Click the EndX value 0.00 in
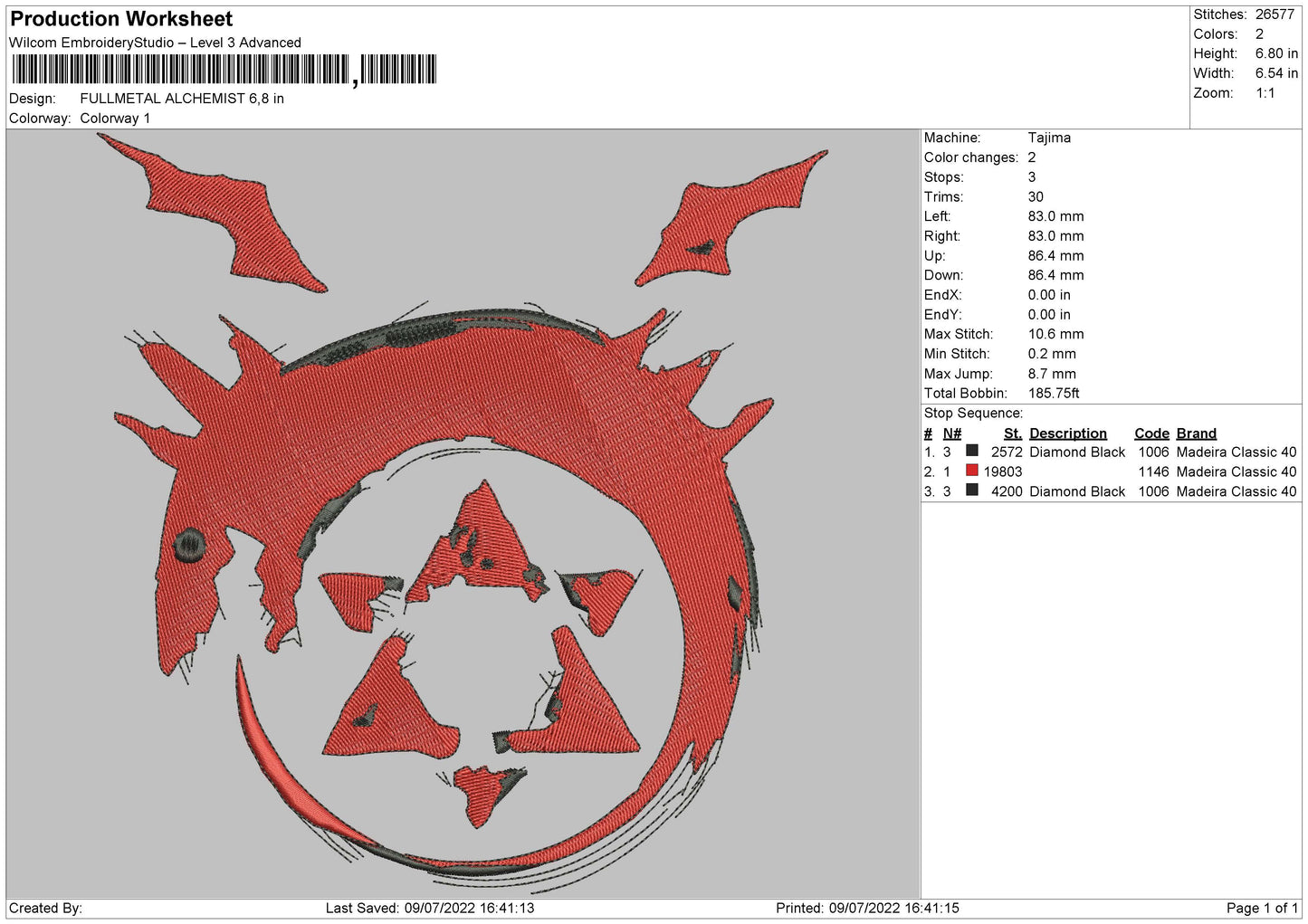Screen dimensions: 1308x924 coord(1049,295)
